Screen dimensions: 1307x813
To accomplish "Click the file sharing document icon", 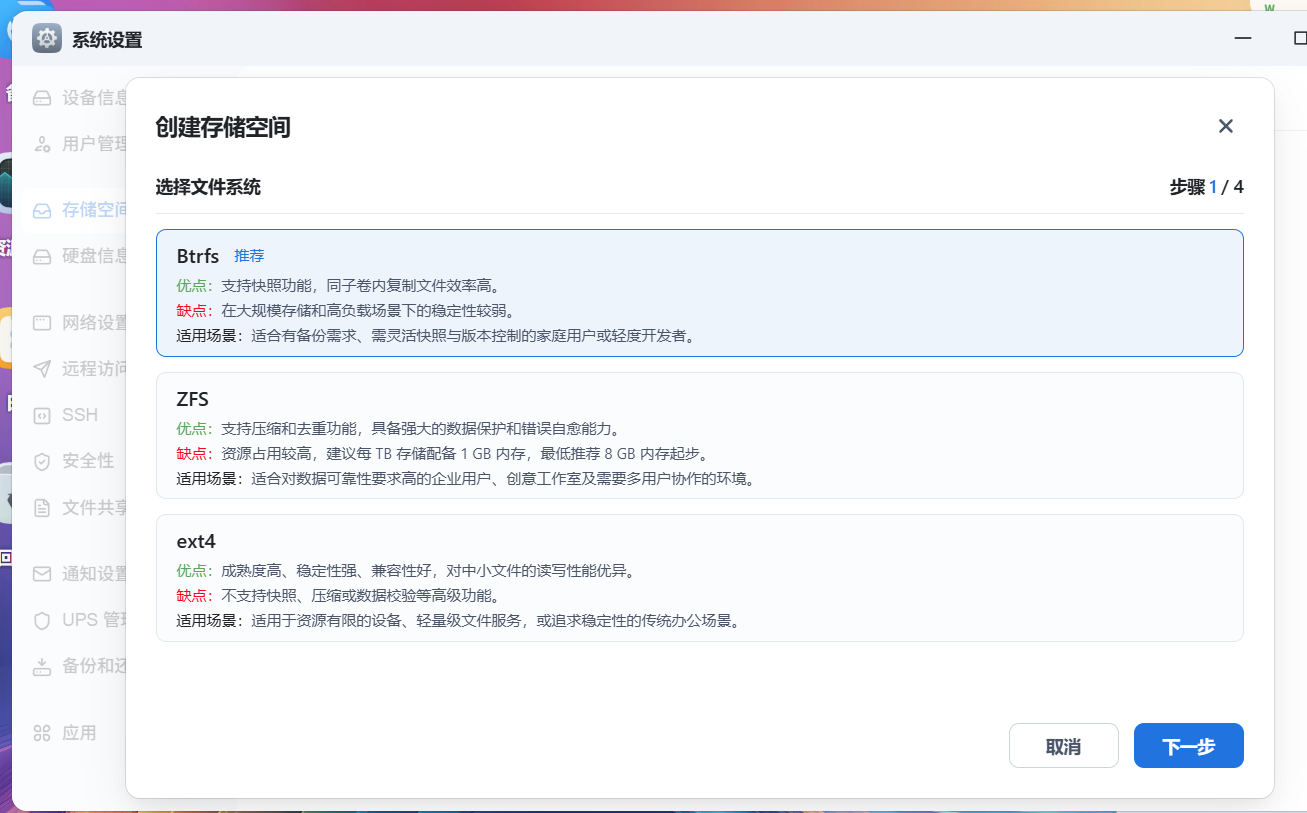I will (42, 508).
